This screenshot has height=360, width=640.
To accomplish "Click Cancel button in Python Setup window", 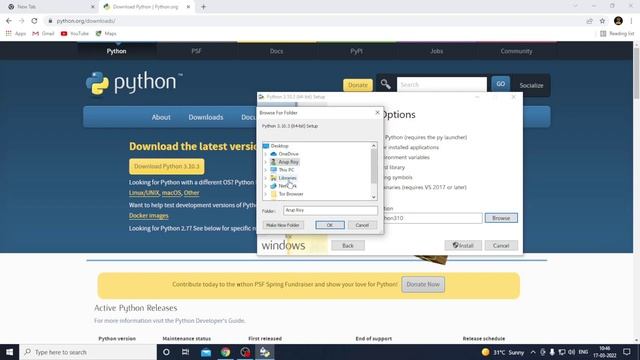I will click(x=501, y=245).
